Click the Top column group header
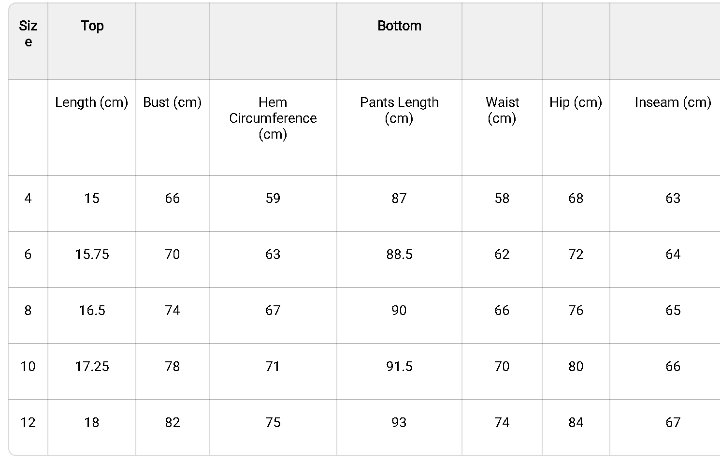Screen dimensions: 720x457 92,26
